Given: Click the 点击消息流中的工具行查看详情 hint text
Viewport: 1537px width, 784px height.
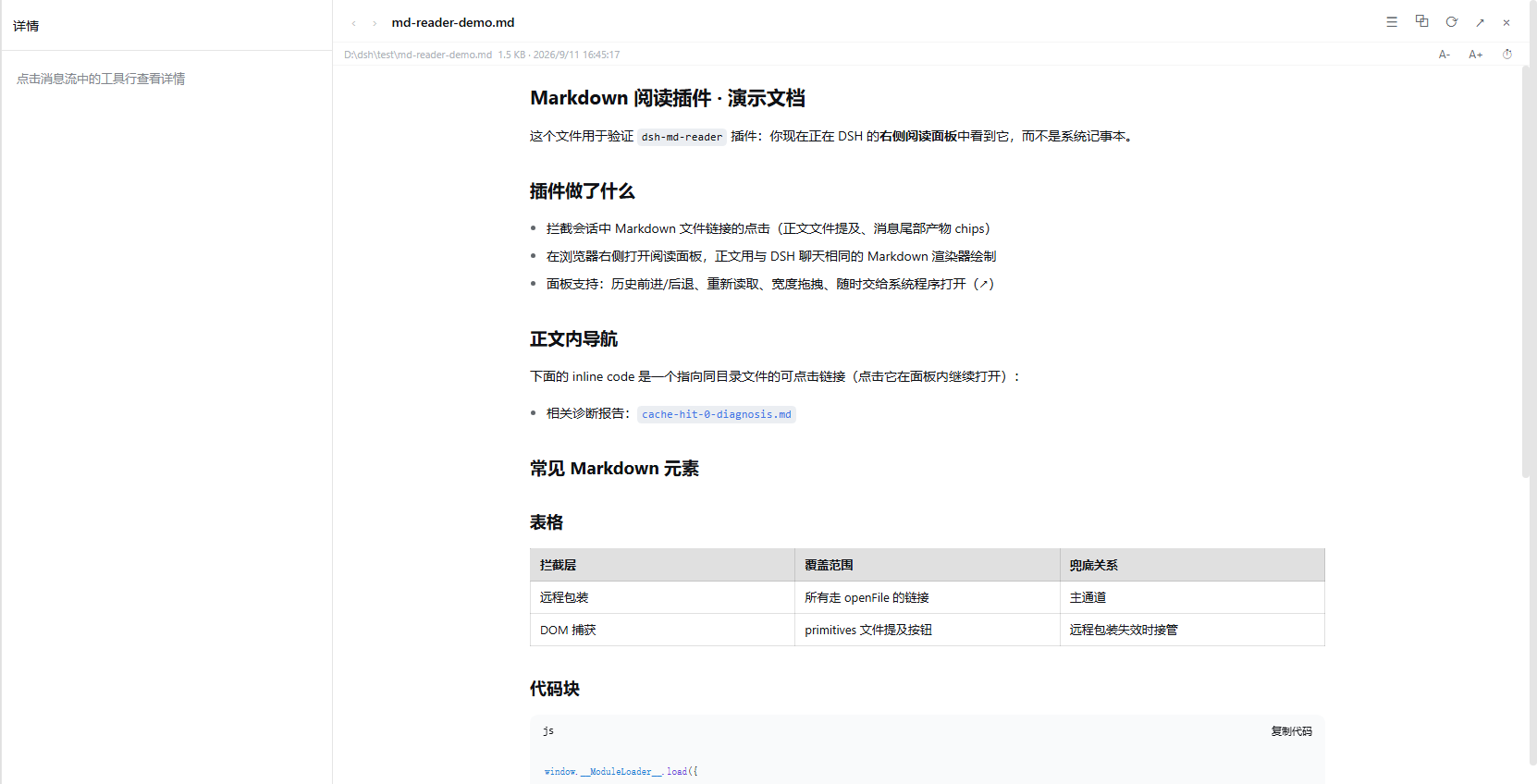Looking at the screenshot, I should click(x=101, y=79).
